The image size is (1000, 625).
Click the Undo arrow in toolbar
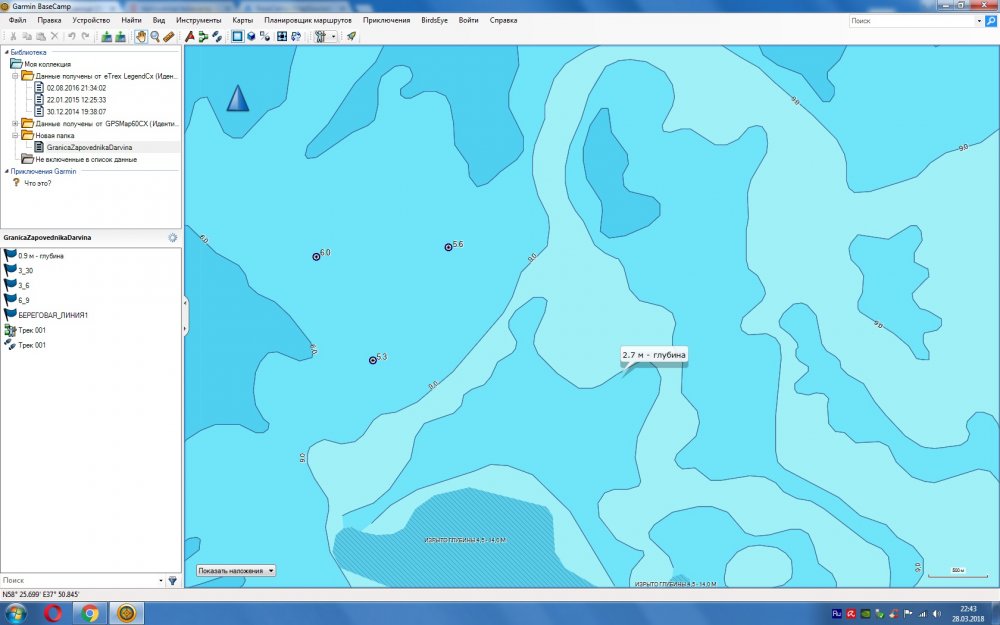click(x=71, y=36)
